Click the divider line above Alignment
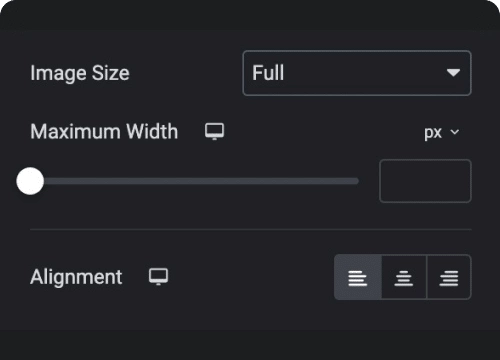Screen dimensions: 500x360 pos(251,229)
